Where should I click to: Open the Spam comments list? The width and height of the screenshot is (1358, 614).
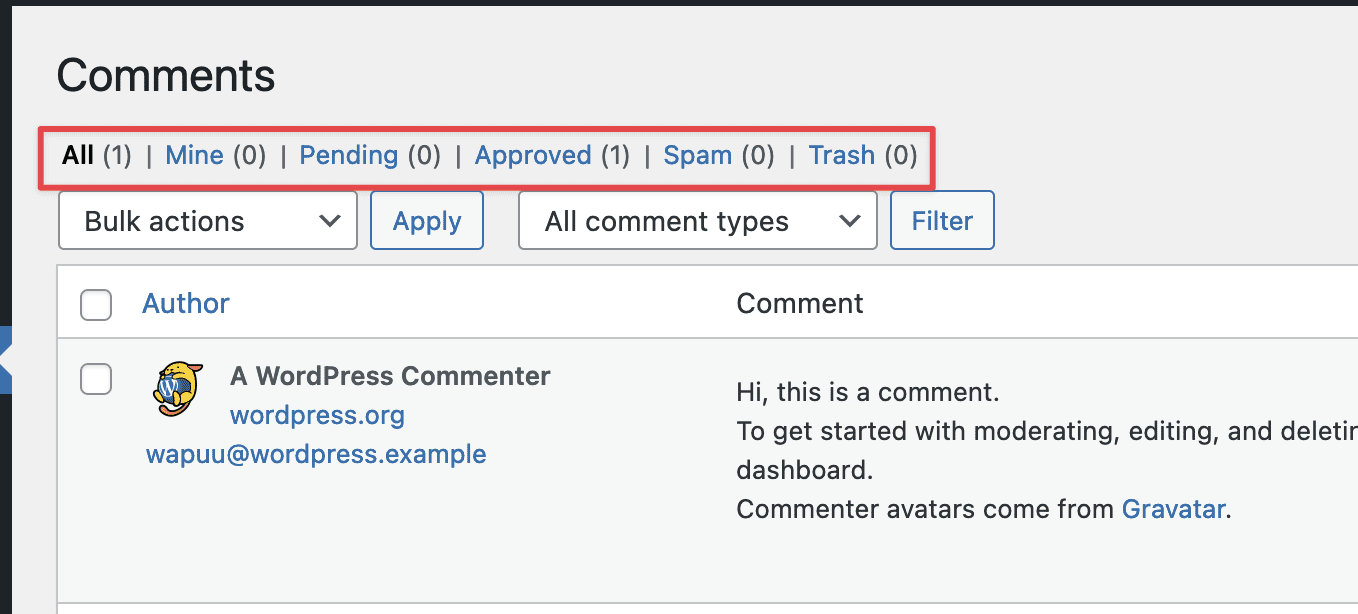[697, 156]
